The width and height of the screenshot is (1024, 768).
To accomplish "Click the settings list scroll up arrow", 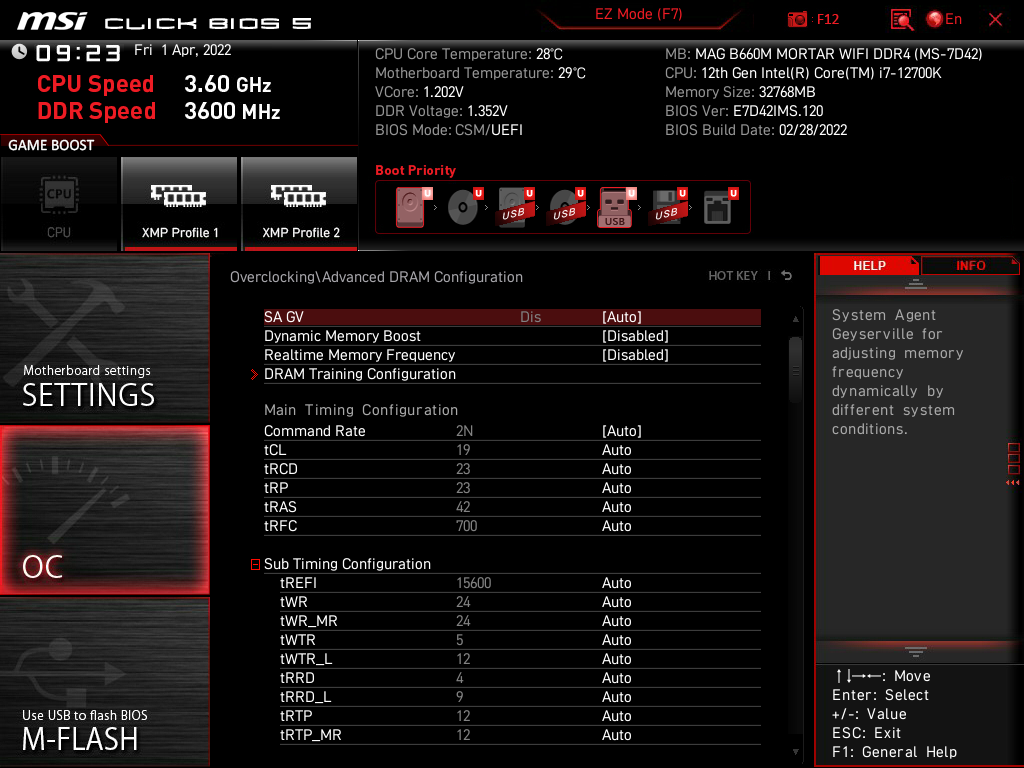I will coord(795,319).
